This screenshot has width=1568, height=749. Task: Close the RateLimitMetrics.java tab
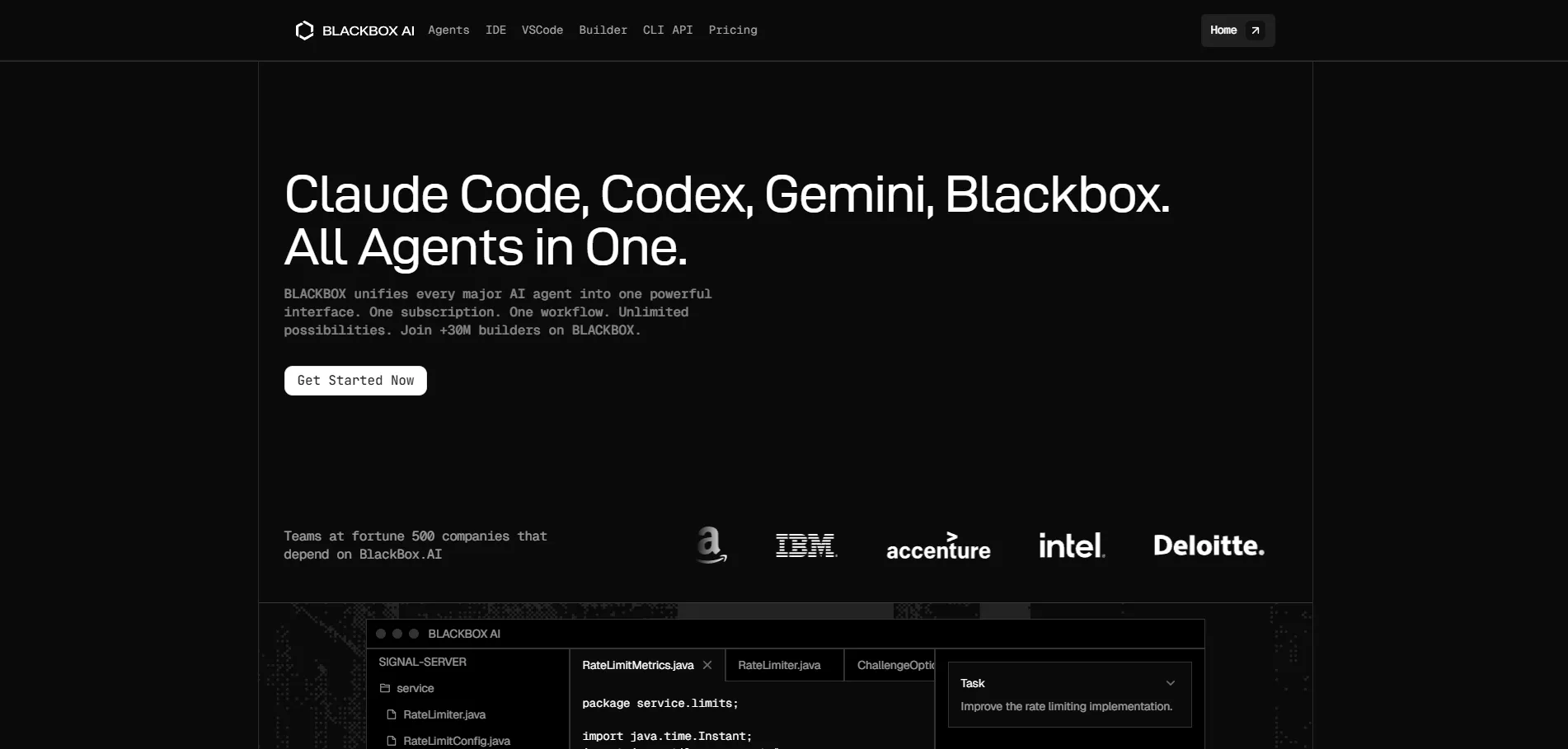(x=707, y=665)
